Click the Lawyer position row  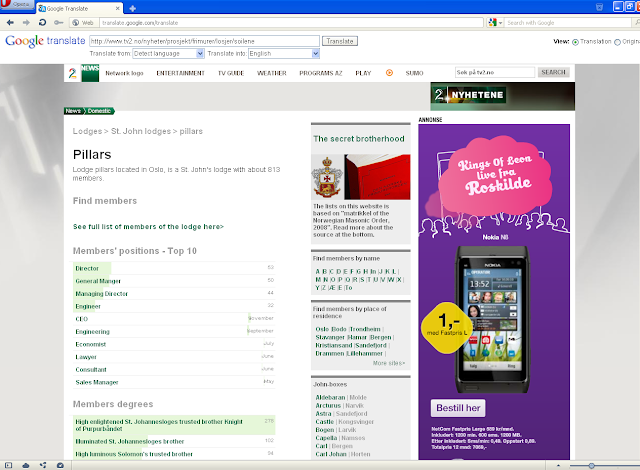pyautogui.click(x=174, y=357)
